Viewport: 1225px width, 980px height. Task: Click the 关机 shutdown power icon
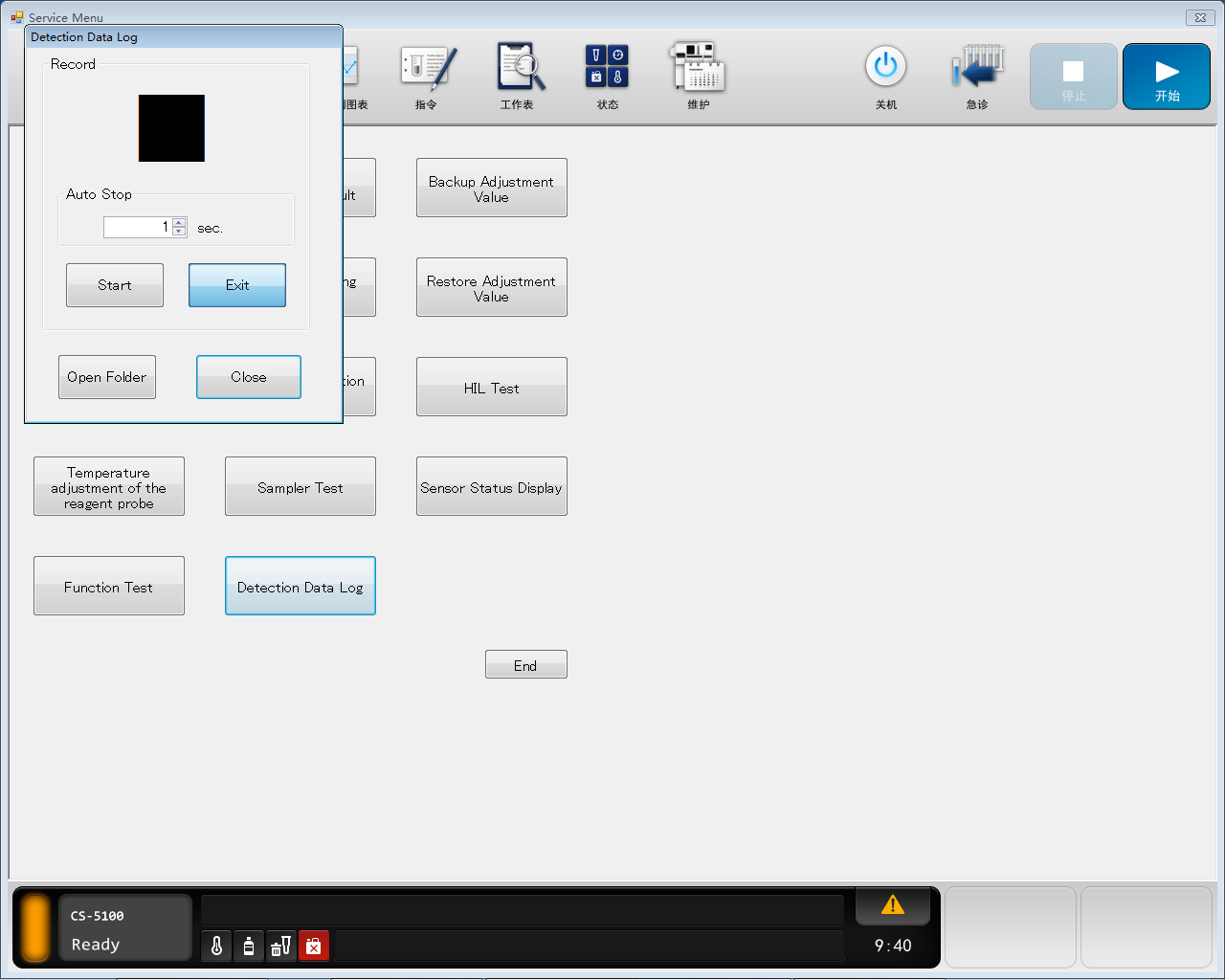pos(885,75)
